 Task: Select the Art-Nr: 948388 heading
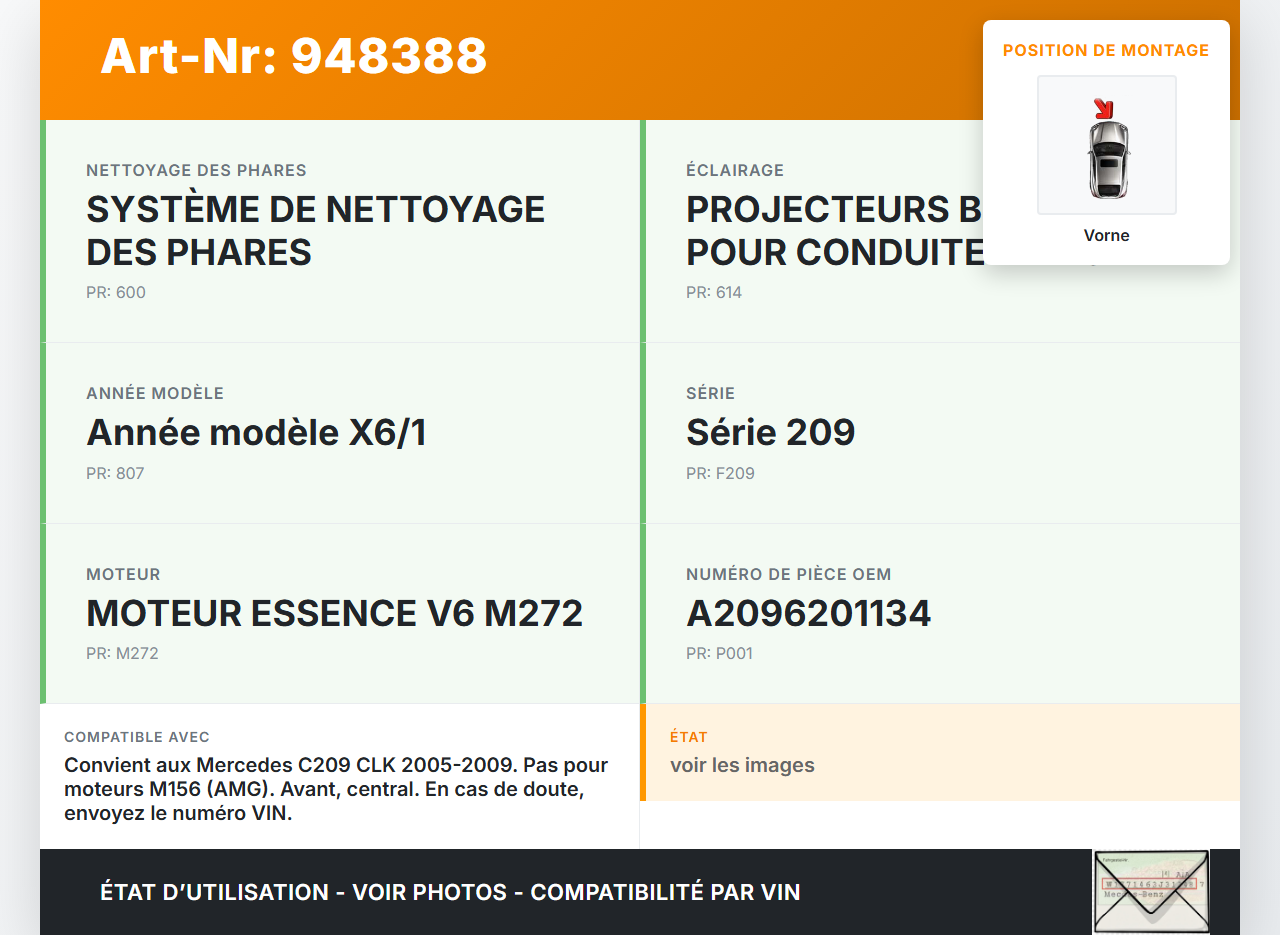coord(293,56)
